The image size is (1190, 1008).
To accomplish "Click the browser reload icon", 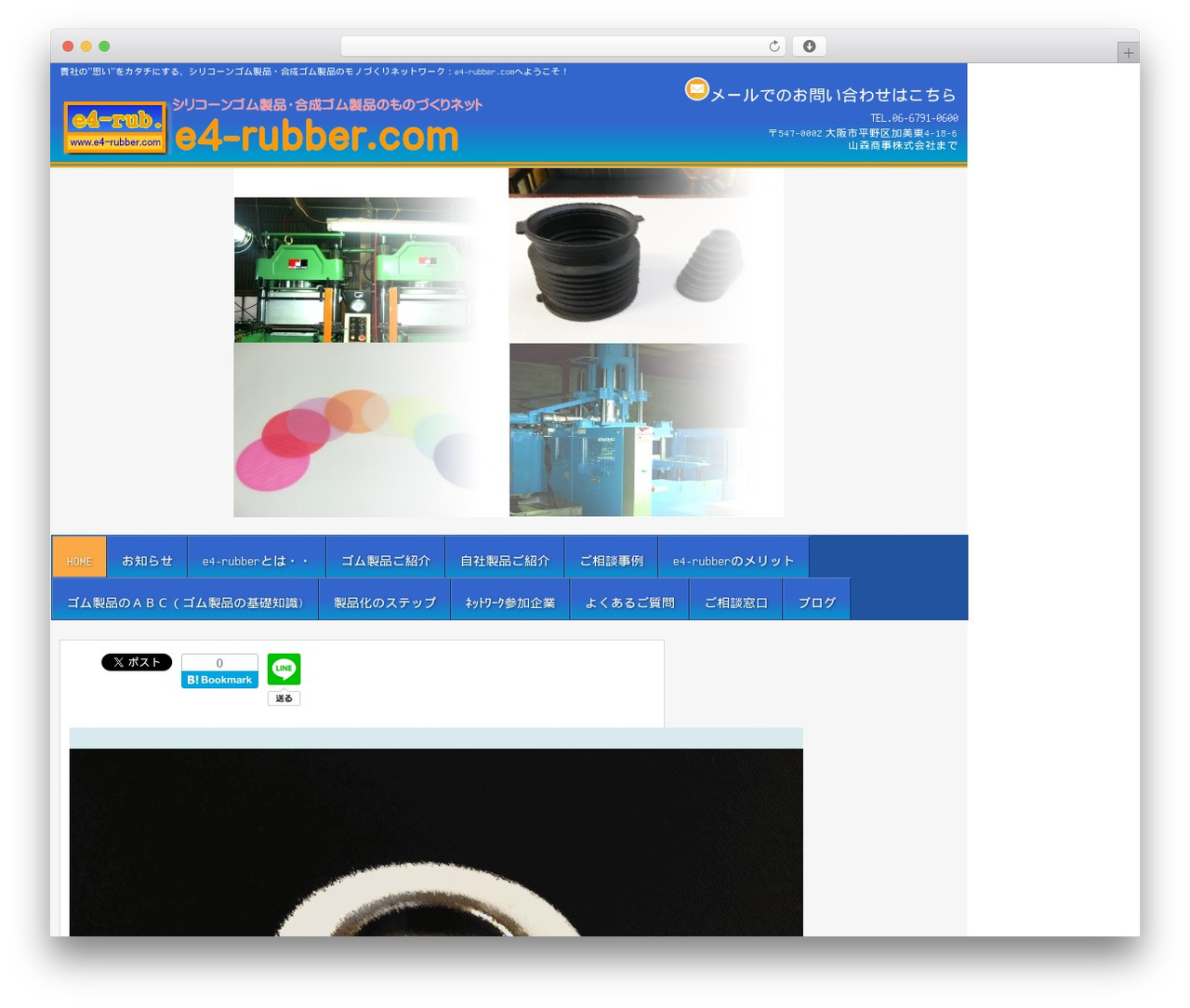I will point(773,46).
